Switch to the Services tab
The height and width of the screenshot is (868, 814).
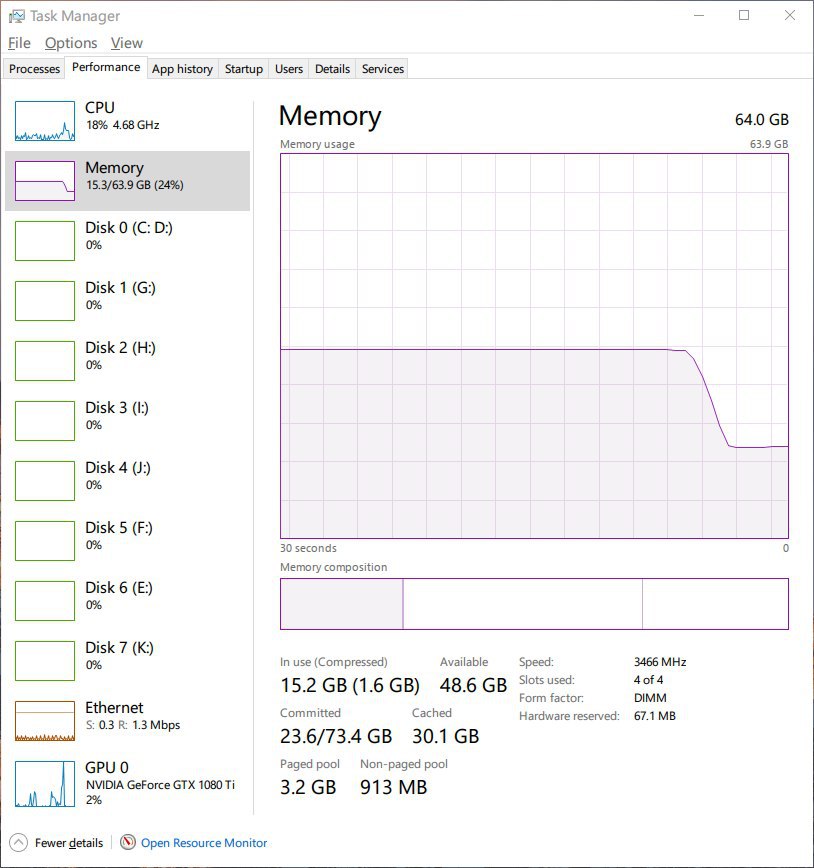[383, 69]
